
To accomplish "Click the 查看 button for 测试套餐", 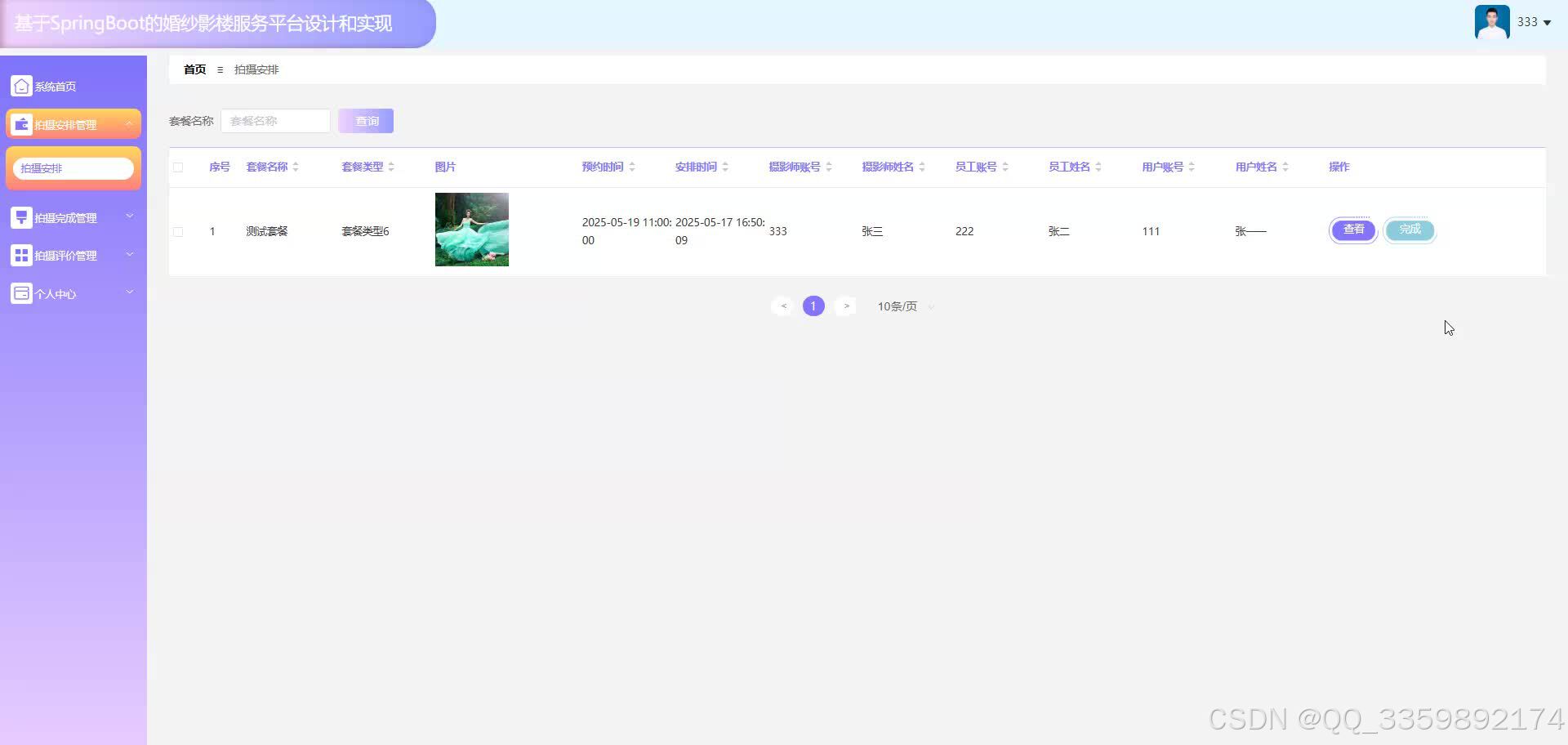I will (1353, 230).
